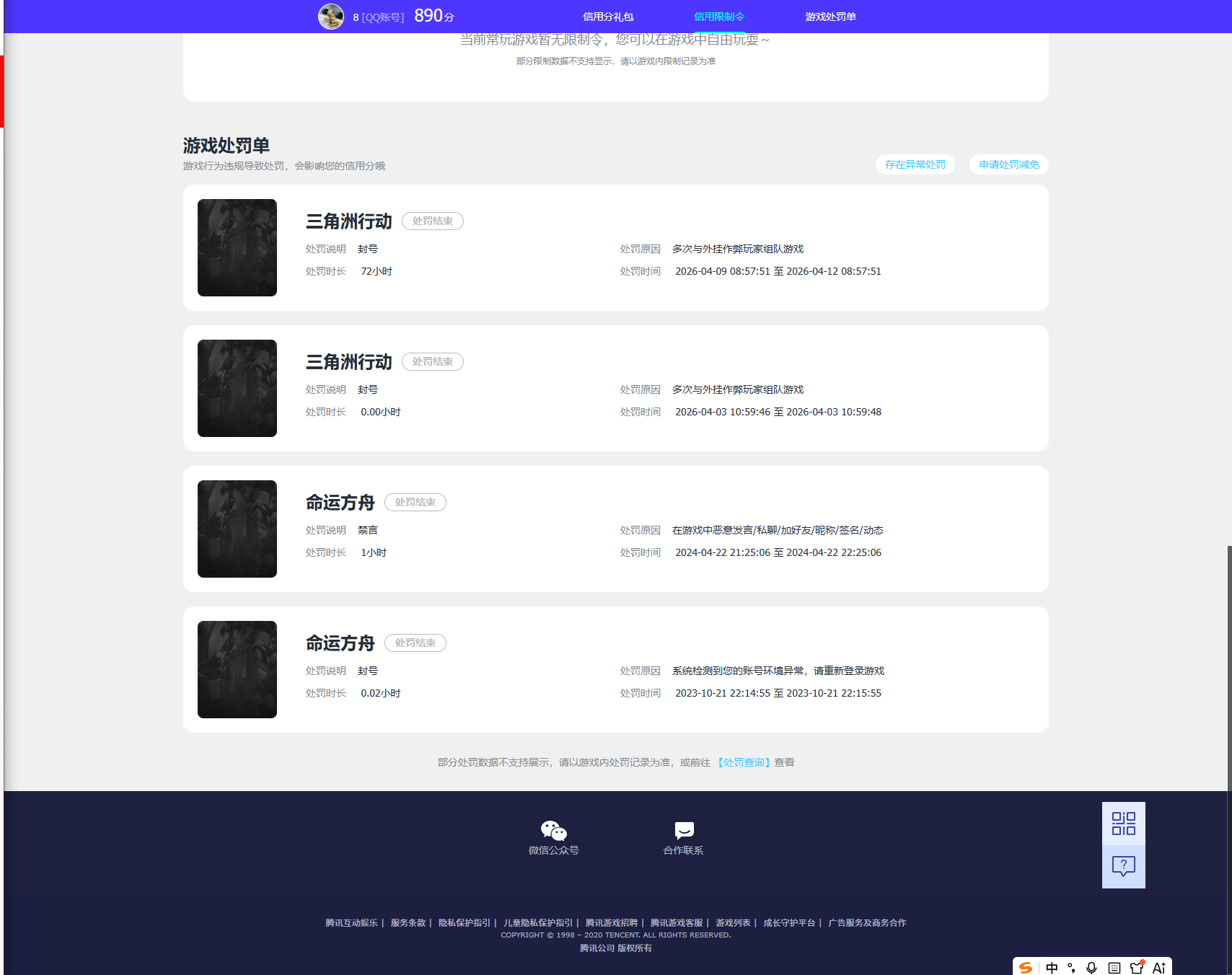Viewport: 1232px width, 975px height.
Task: Click the 合作联系 label in footer
Action: (684, 850)
